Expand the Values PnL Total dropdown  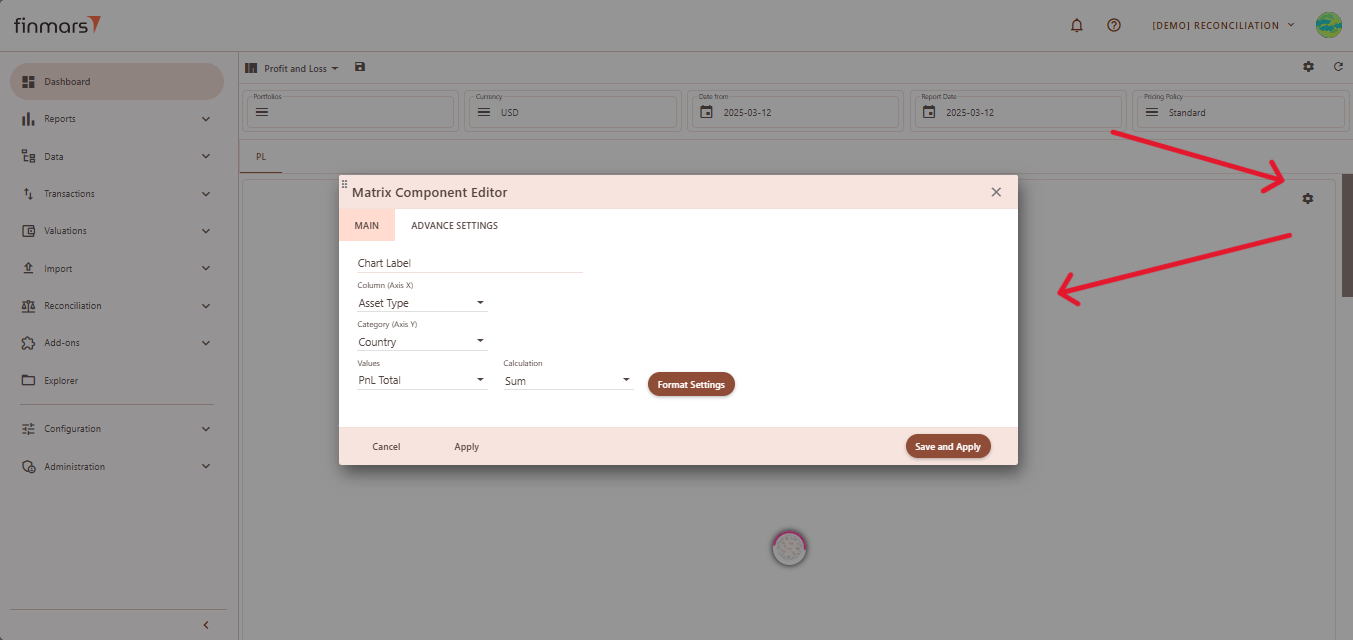[422, 381]
